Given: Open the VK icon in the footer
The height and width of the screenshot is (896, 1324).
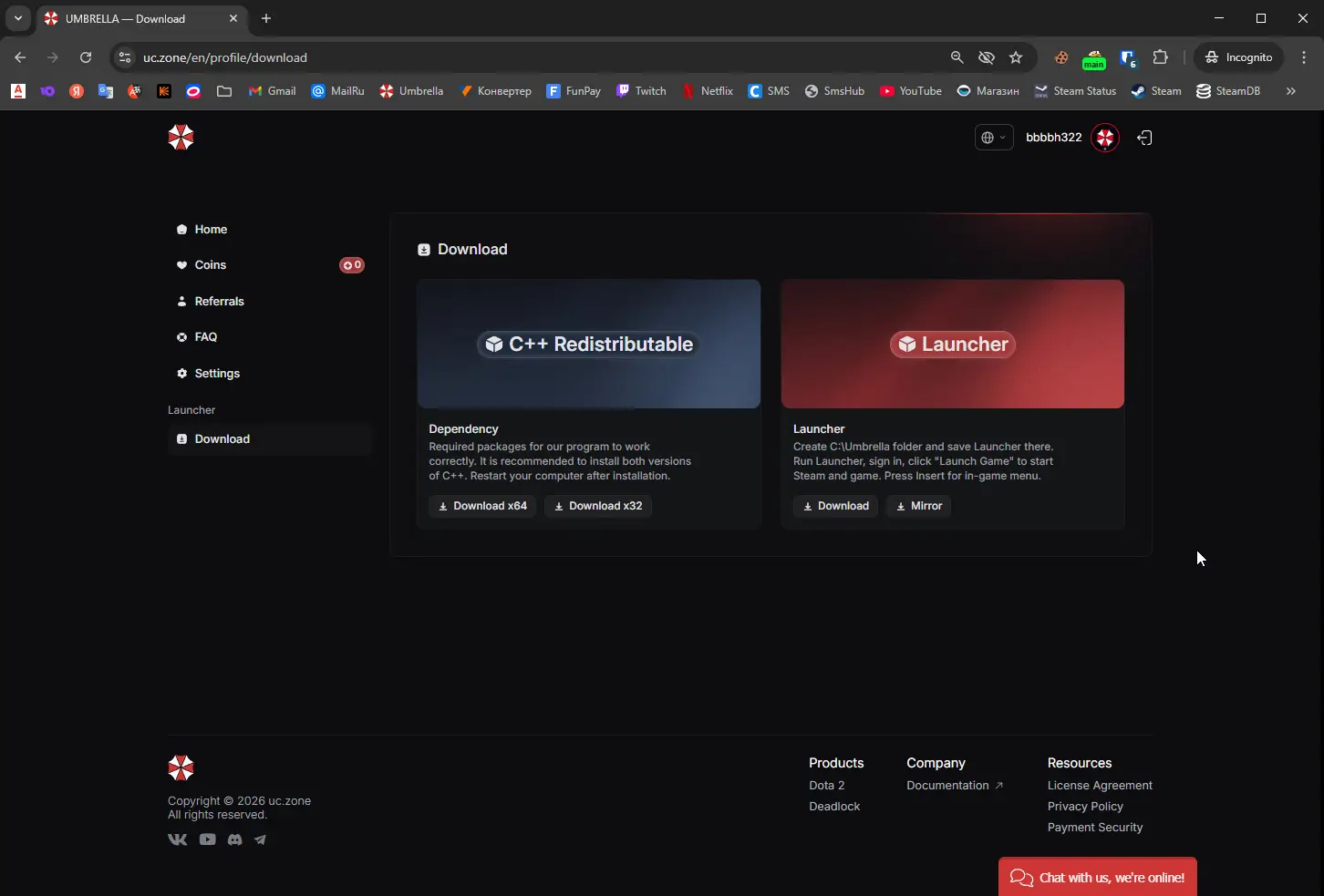Looking at the screenshot, I should coord(178,839).
